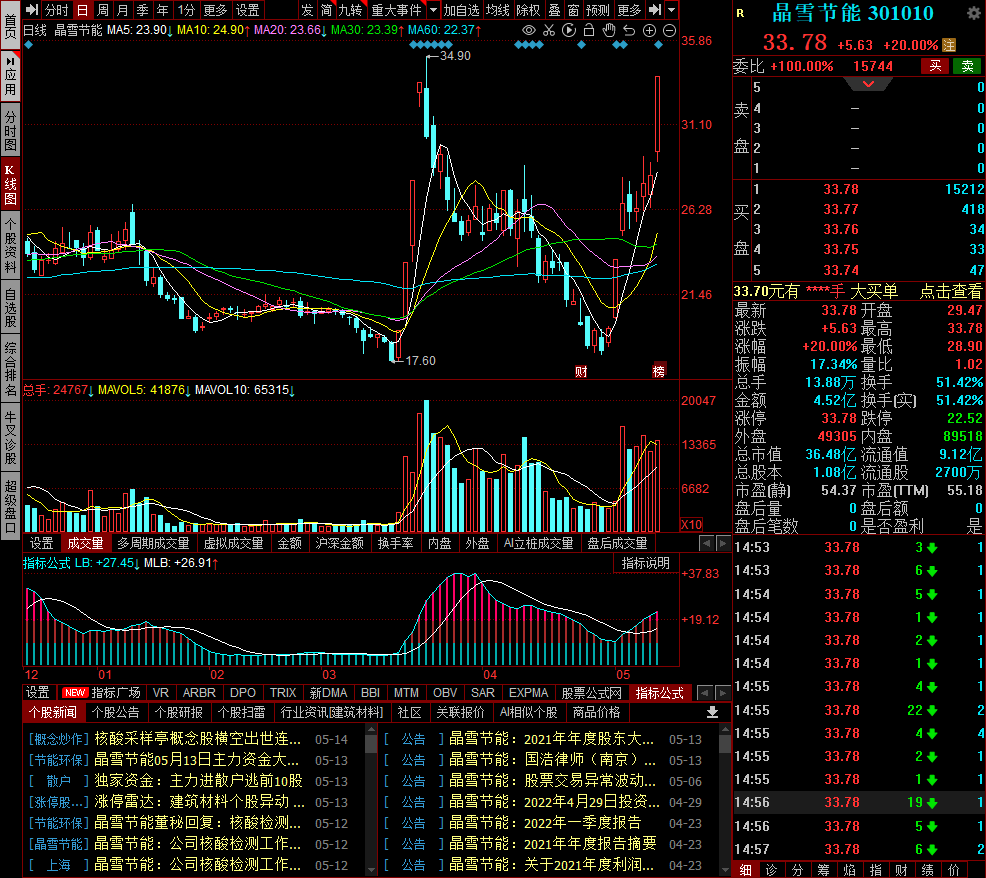Click the 榜 marker on the K-line chart

(x=658, y=371)
